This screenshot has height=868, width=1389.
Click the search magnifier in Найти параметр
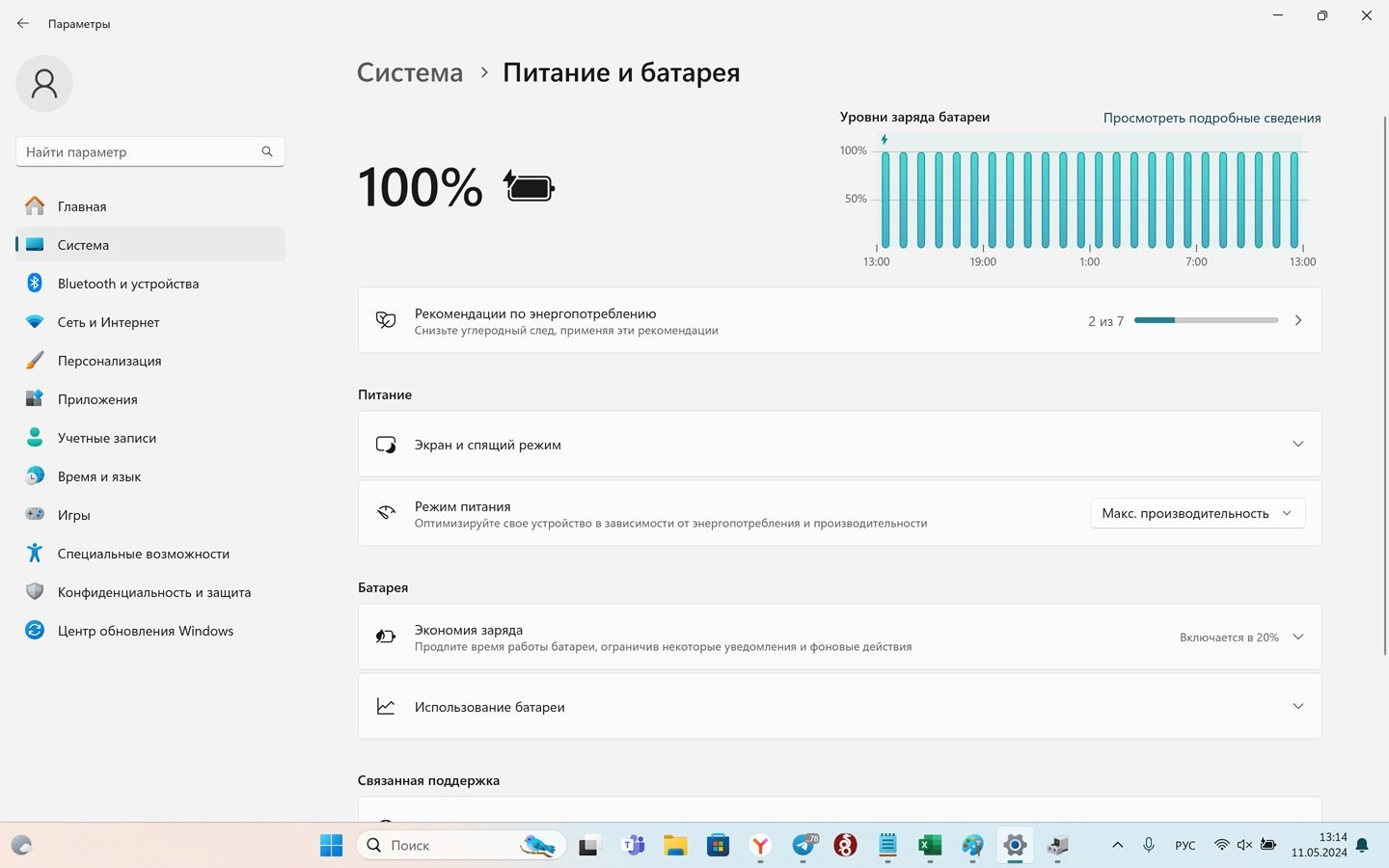pos(267,151)
